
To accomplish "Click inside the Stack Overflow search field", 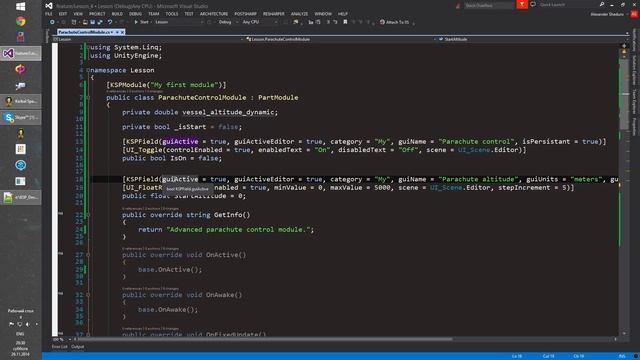I will (489, 5).
